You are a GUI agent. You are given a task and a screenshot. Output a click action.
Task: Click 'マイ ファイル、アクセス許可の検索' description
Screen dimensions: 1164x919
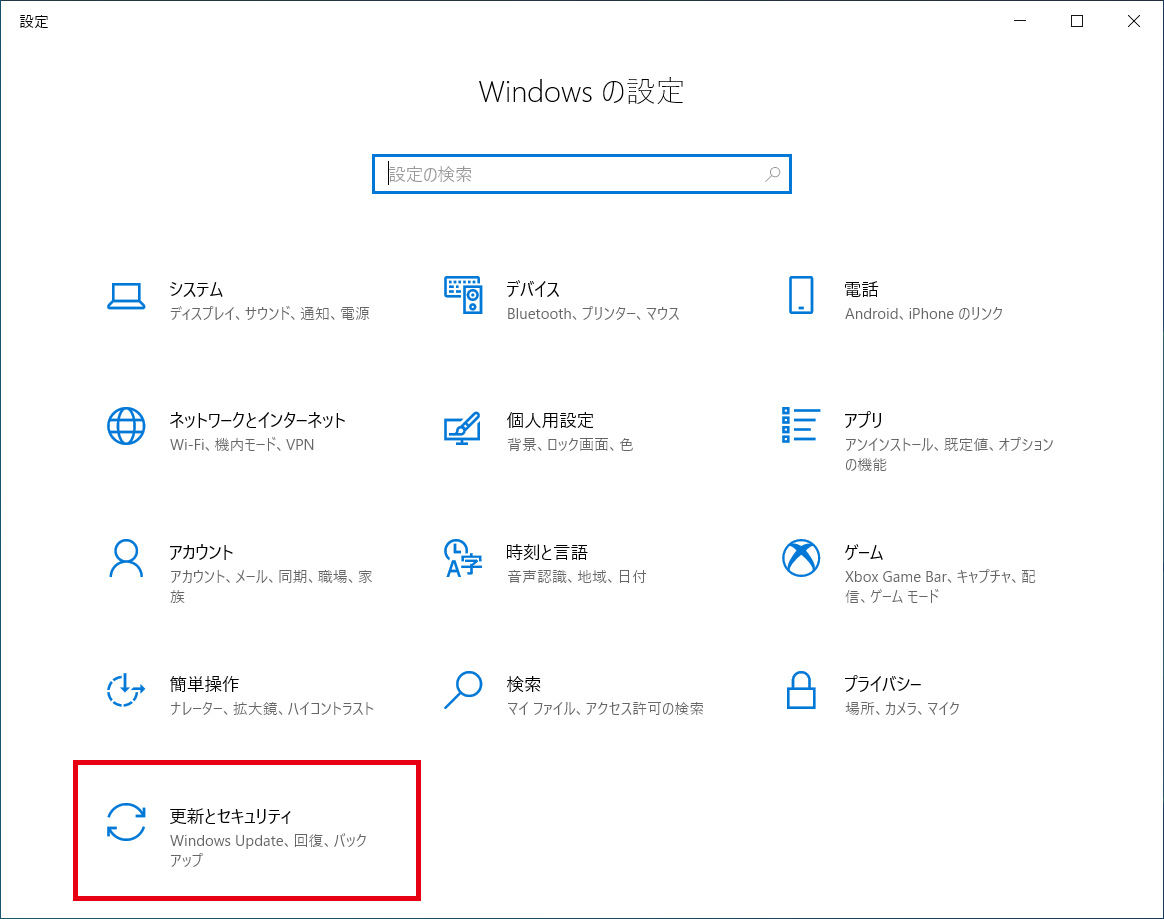click(x=605, y=708)
